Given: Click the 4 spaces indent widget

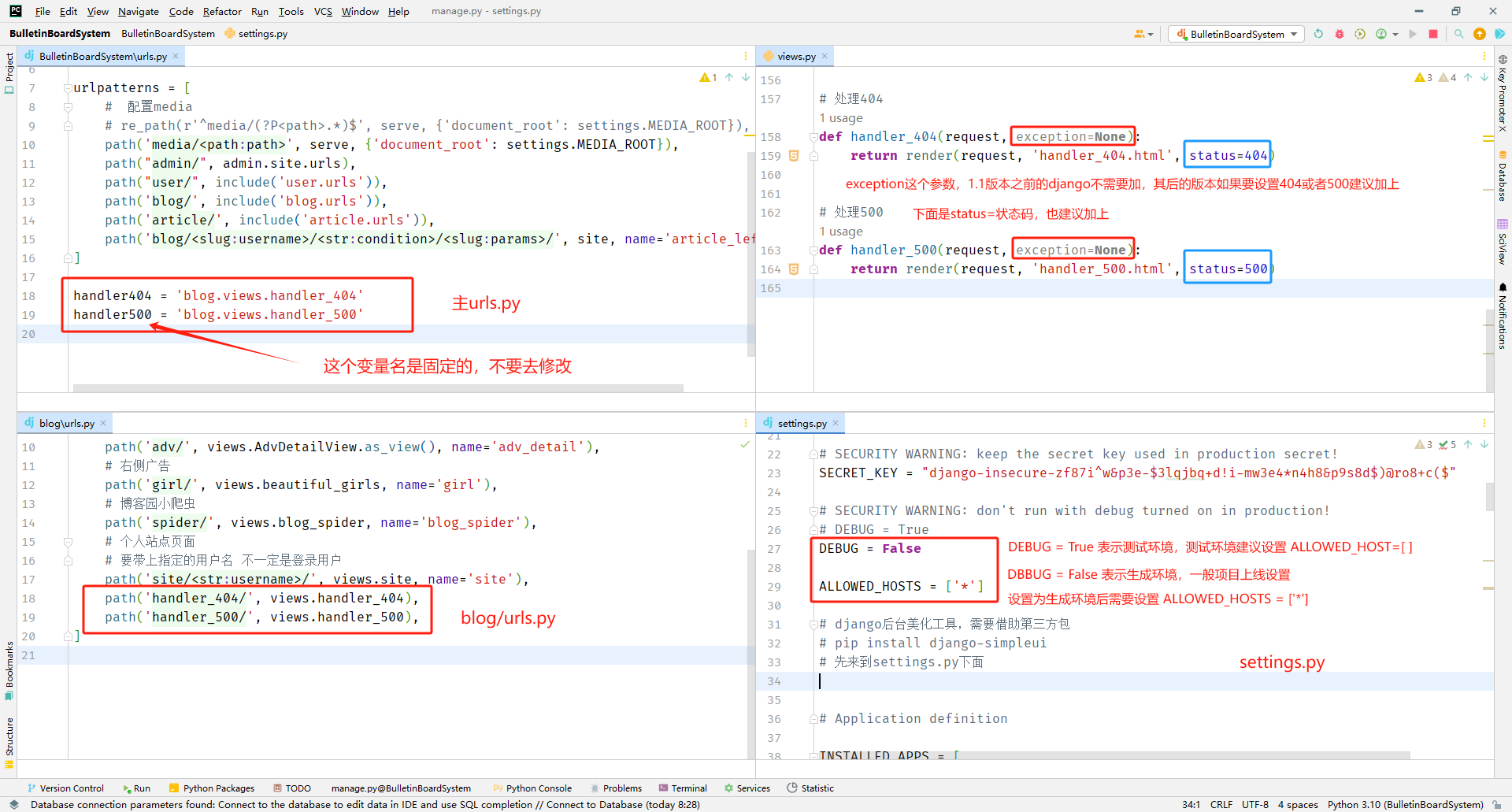Looking at the screenshot, I should pos(1298,804).
